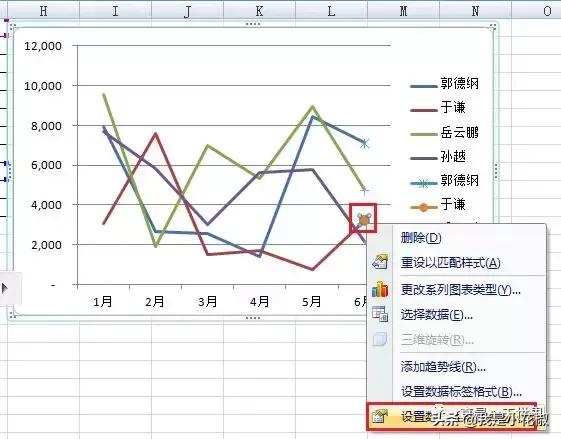The height and width of the screenshot is (439, 561).
Task: Expand the left side panel arrow
Action: pos(4,288)
